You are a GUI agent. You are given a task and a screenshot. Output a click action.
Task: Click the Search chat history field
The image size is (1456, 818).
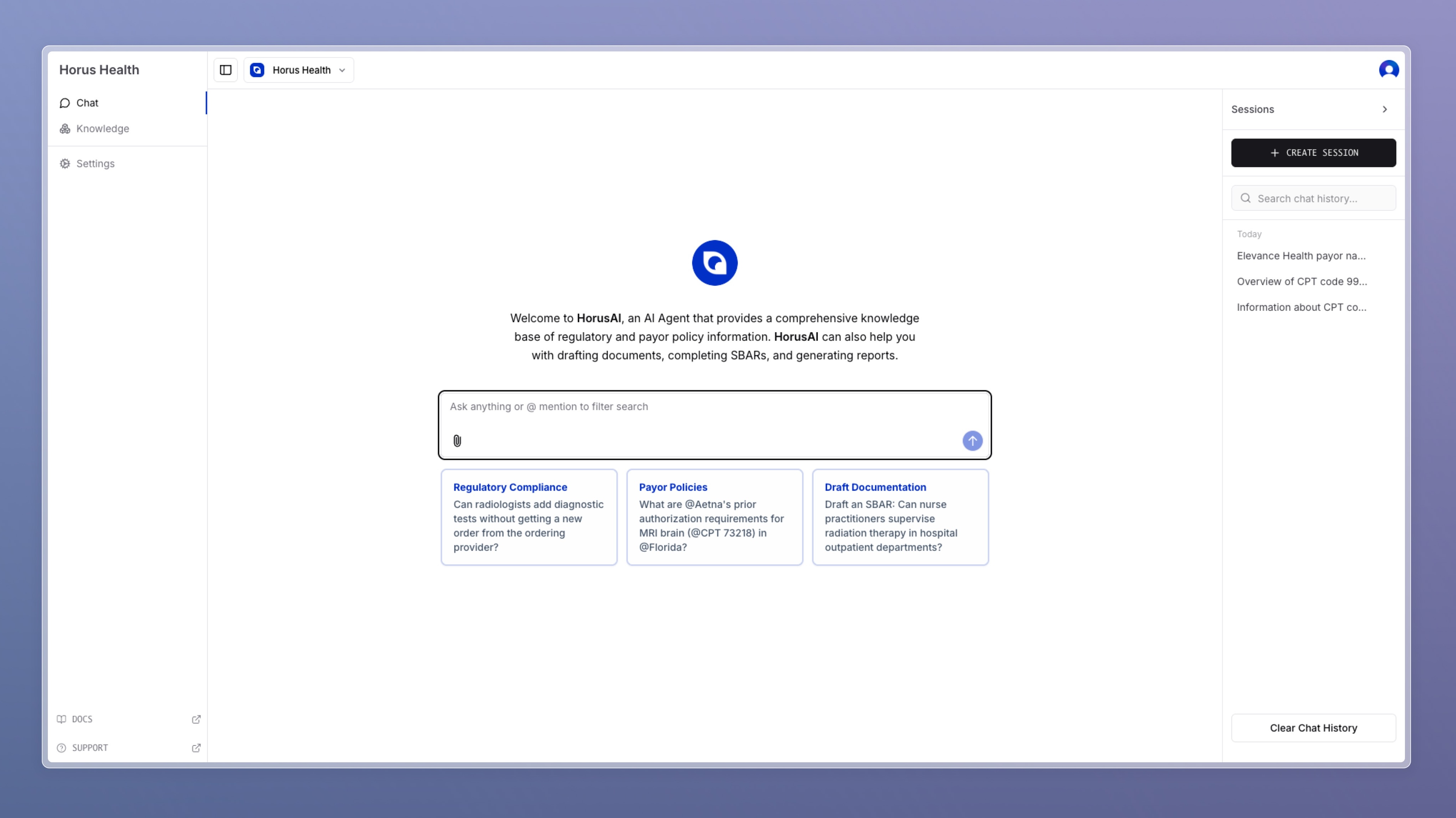pyautogui.click(x=1322, y=198)
